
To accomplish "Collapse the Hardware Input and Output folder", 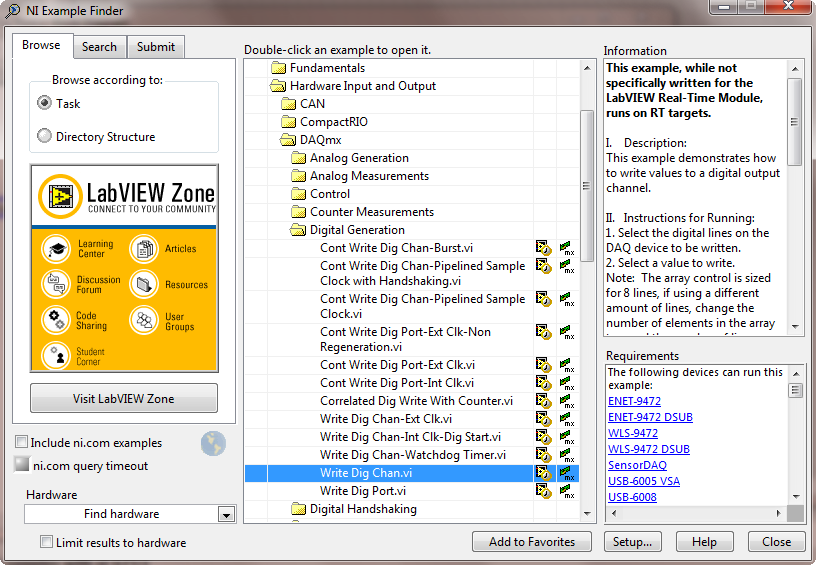I will point(278,86).
